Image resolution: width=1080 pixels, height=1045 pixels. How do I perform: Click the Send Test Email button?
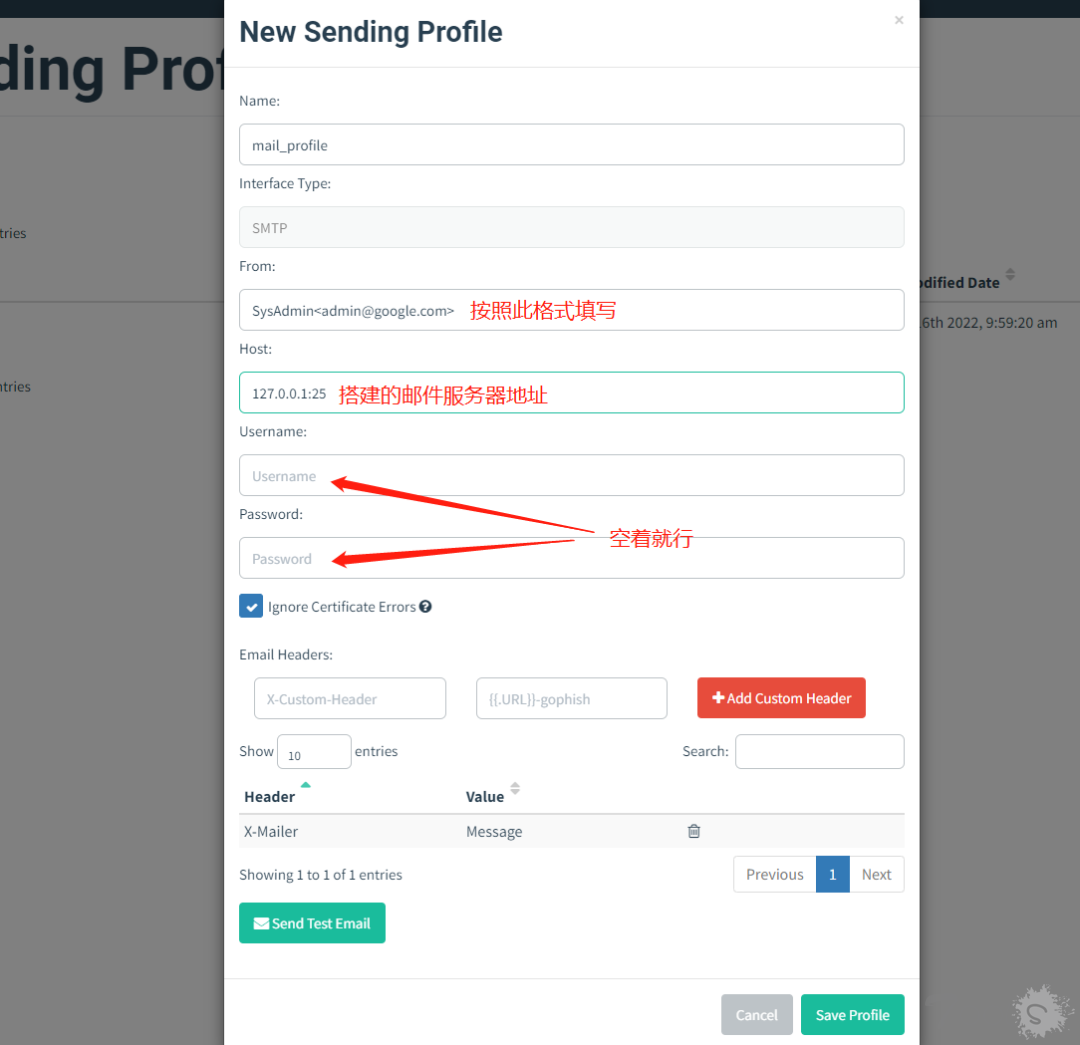click(312, 923)
